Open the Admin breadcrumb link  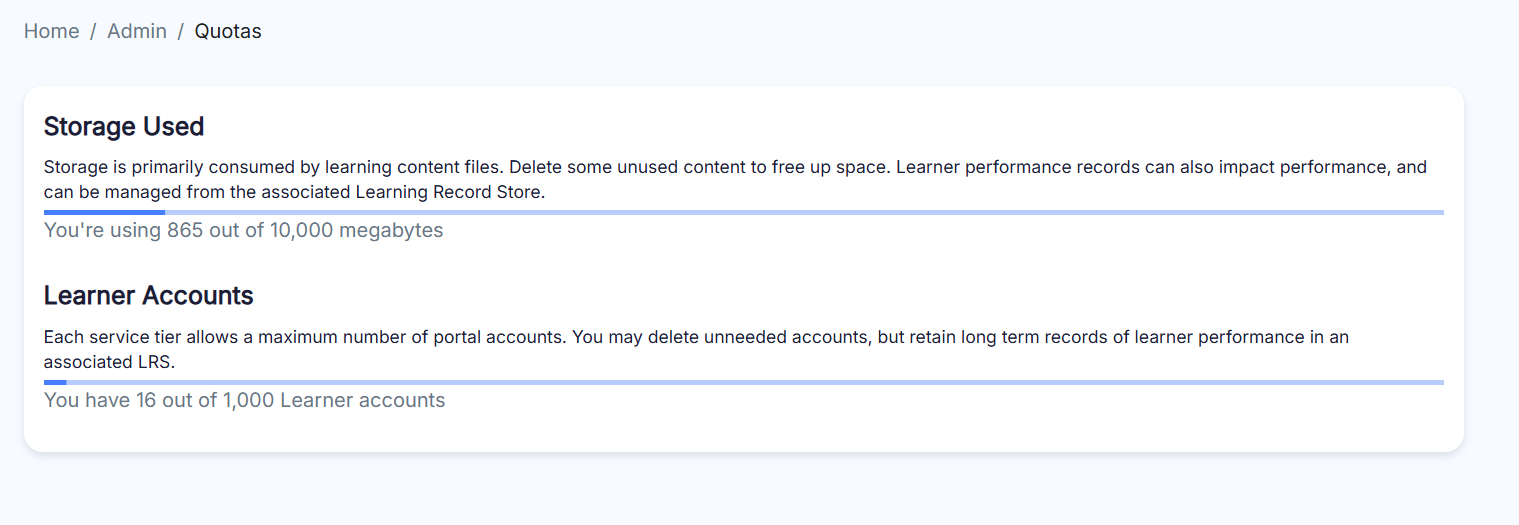137,31
